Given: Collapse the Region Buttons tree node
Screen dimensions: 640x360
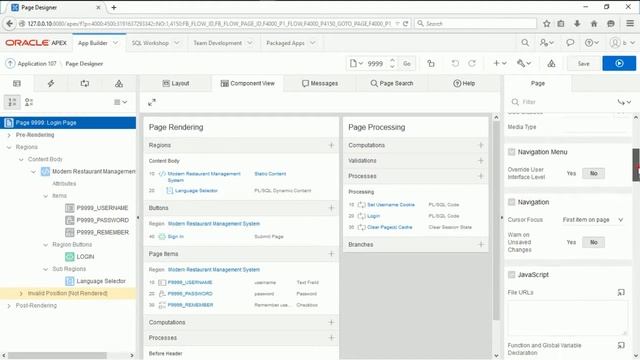Looking at the screenshot, I should (x=46, y=244).
